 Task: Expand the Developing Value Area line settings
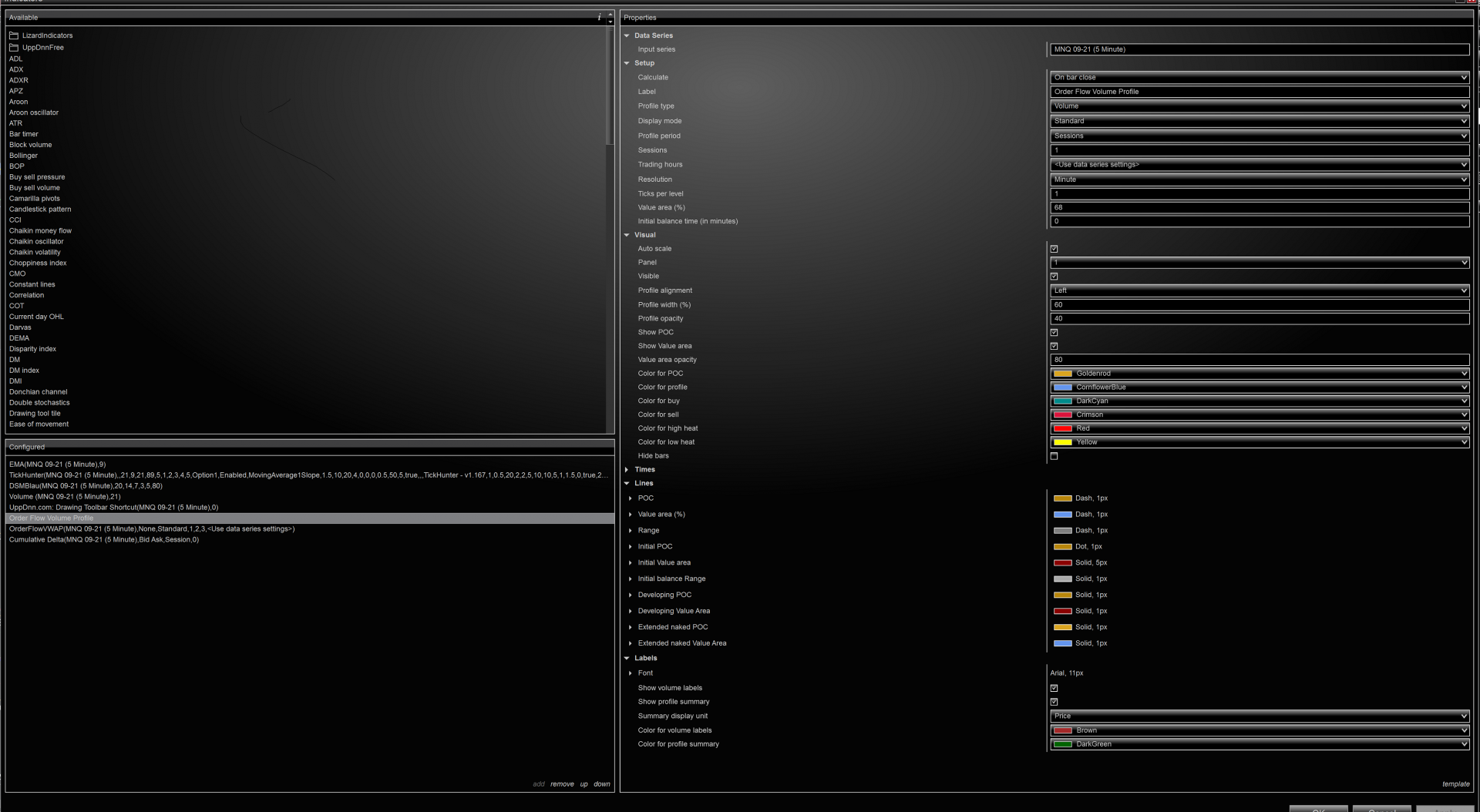pos(631,612)
